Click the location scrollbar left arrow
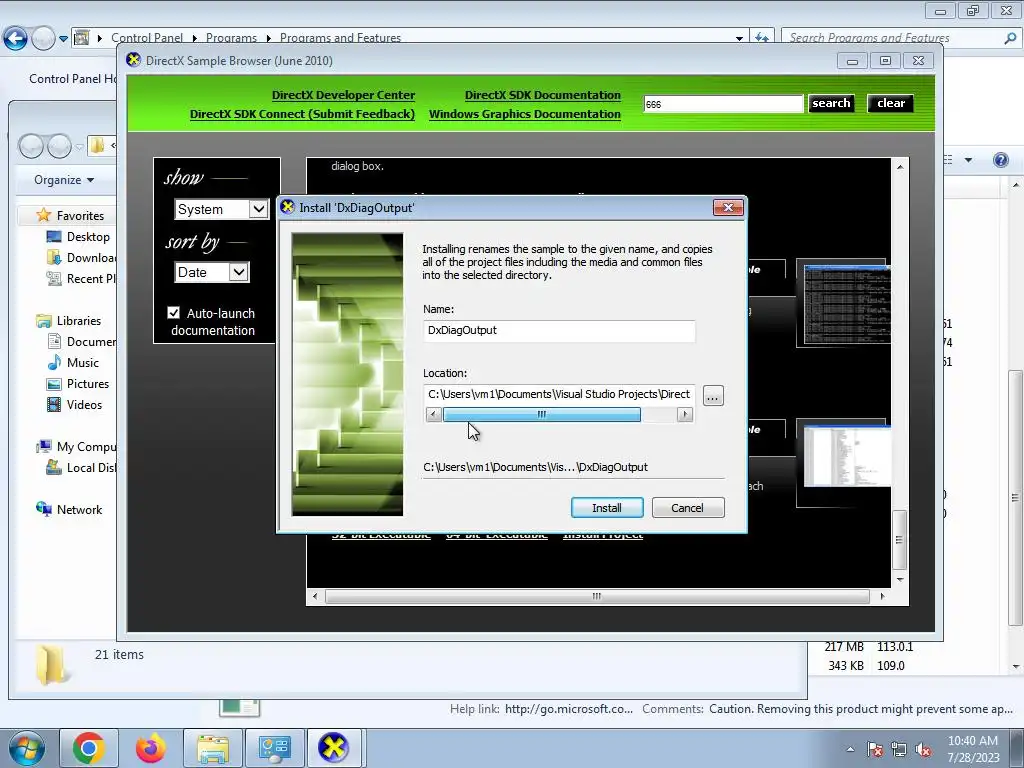This screenshot has width=1024, height=768. coord(433,415)
